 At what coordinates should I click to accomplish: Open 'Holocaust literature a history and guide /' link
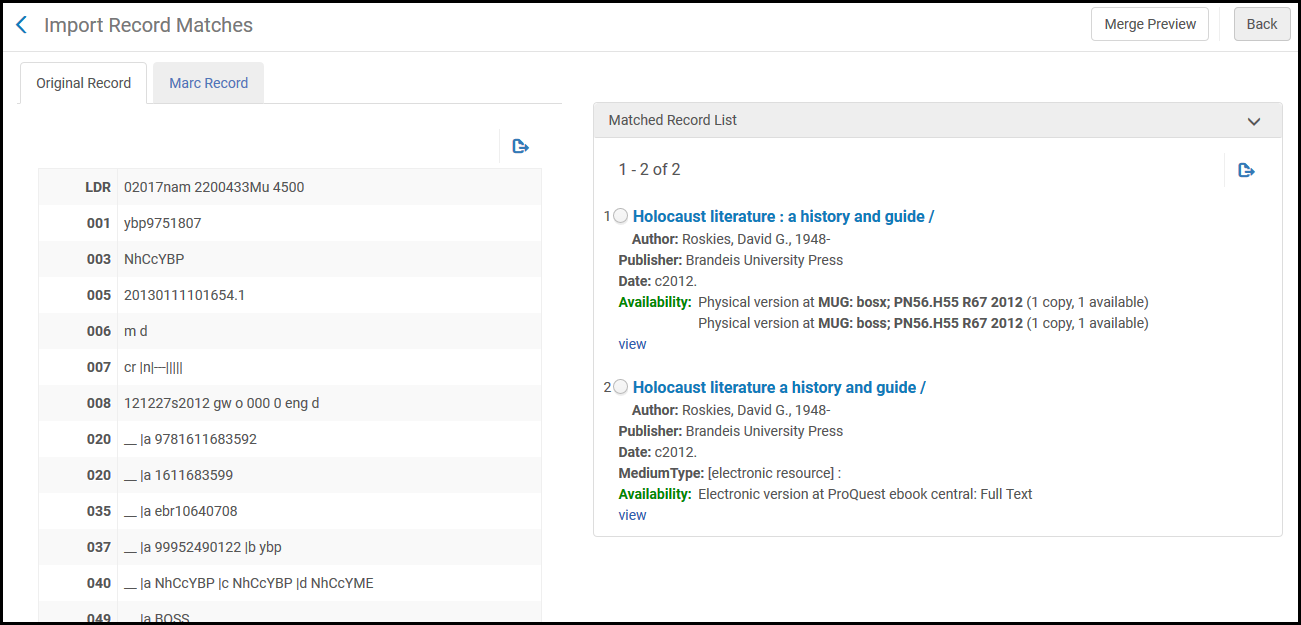pyautogui.click(x=779, y=387)
